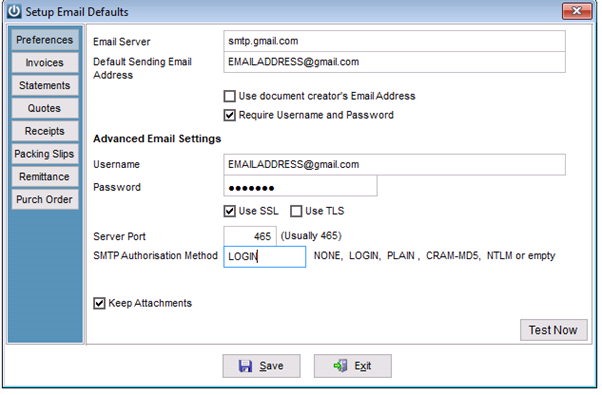
Task: Switch to Packing Slips tab
Action: click(45, 154)
